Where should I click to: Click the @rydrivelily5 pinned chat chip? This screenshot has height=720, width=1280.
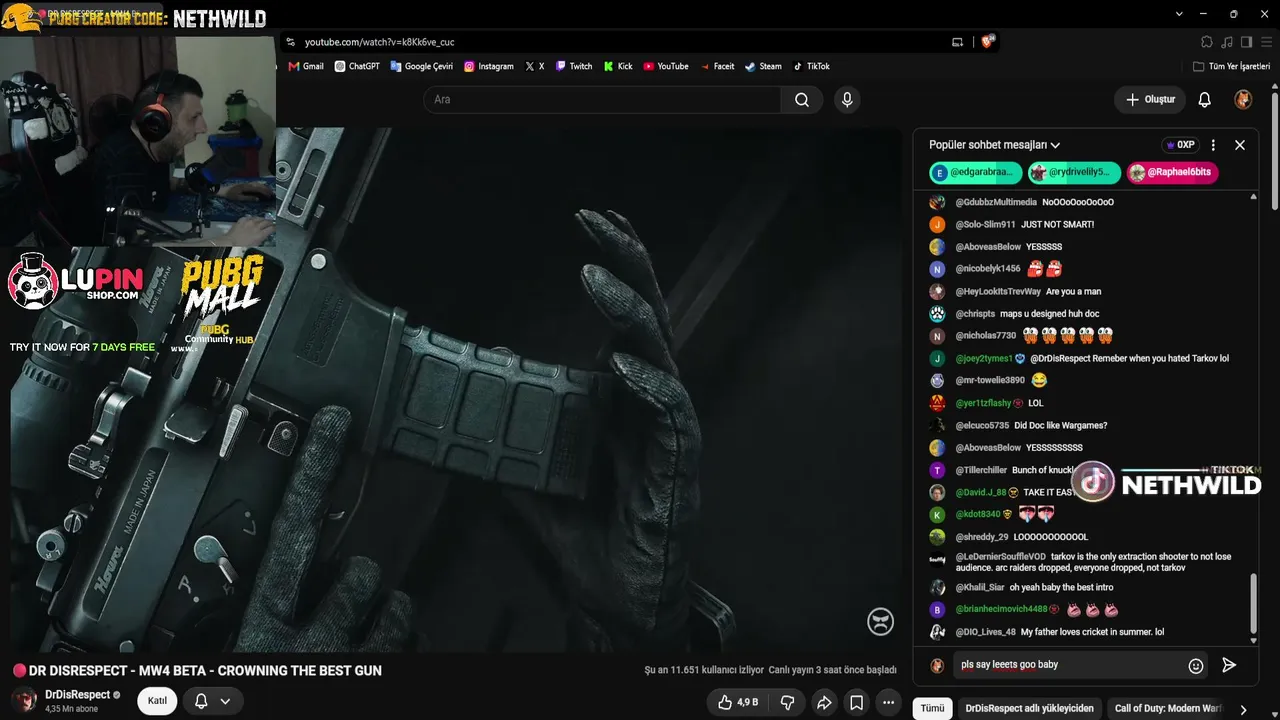pyautogui.click(x=1075, y=173)
